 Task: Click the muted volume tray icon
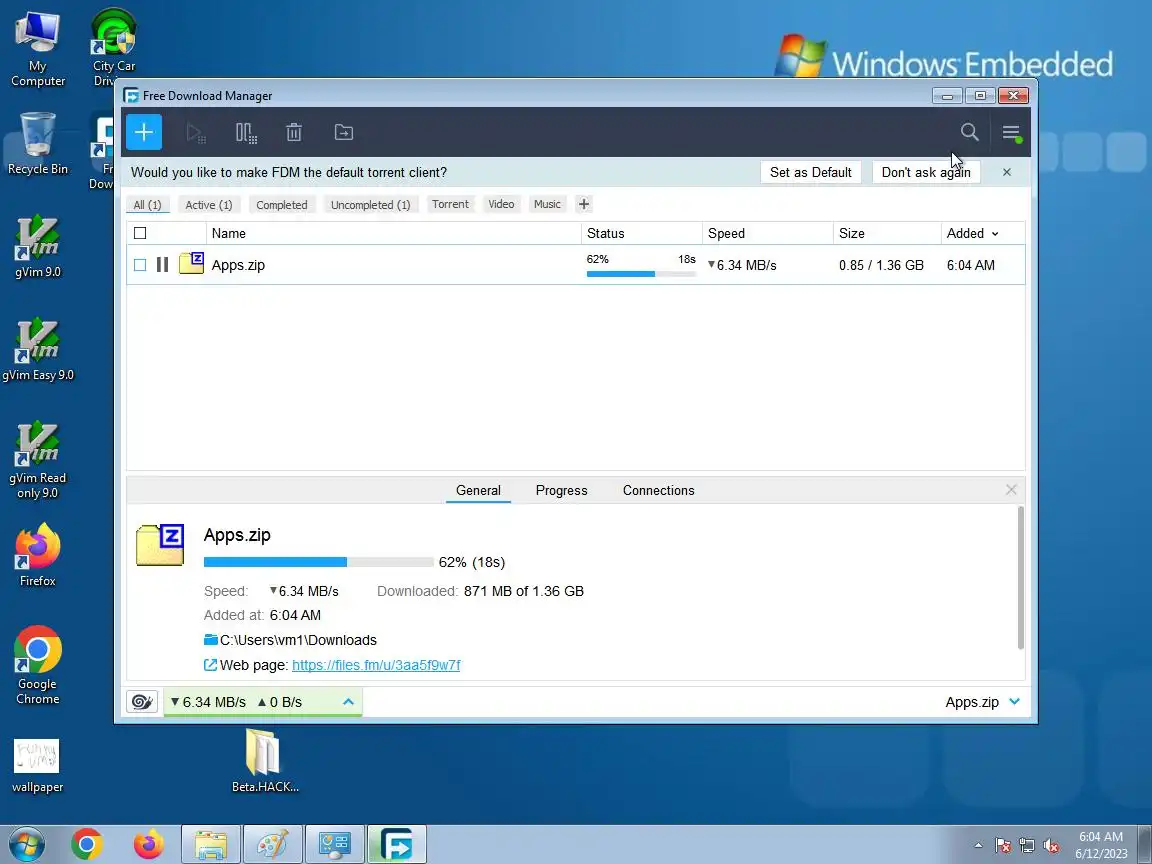[x=1051, y=846]
